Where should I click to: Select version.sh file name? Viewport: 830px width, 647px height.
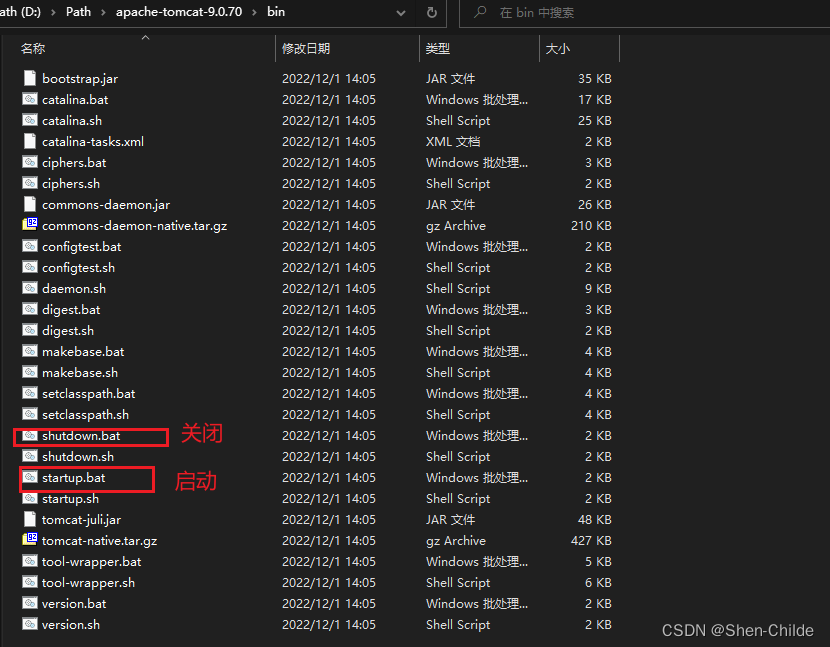tap(71, 624)
